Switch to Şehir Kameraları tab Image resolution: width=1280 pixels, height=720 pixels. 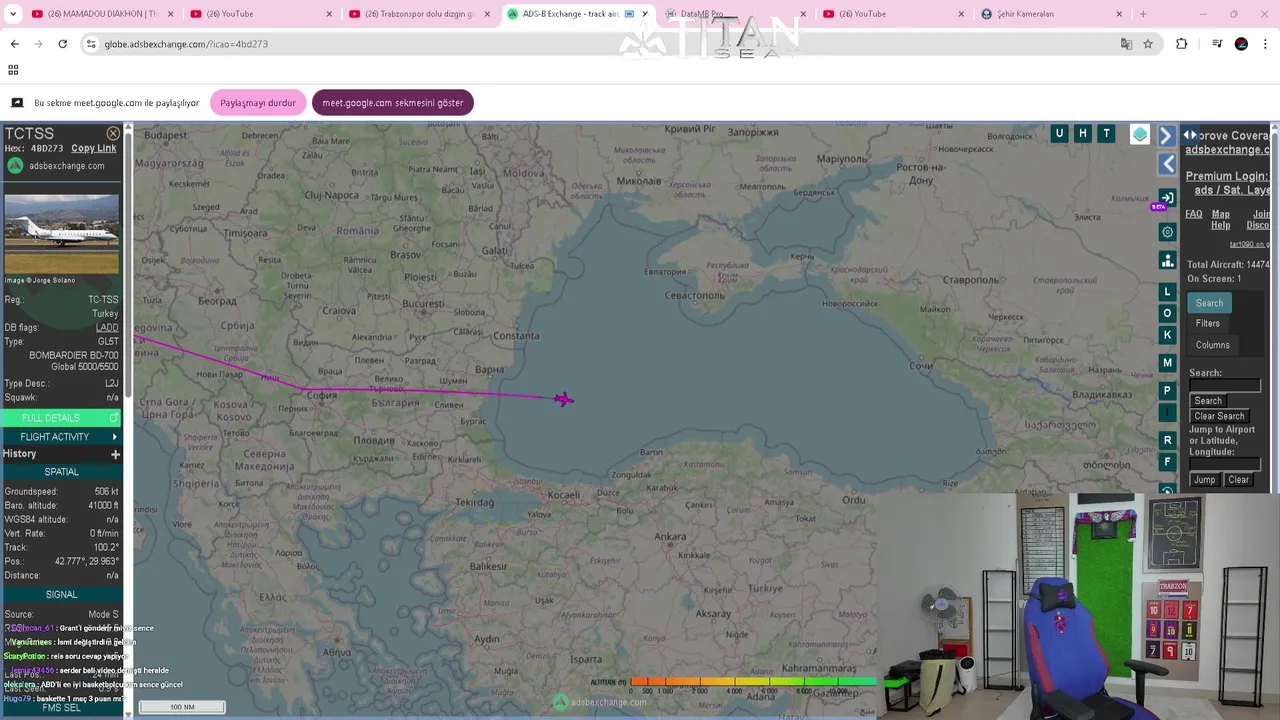(1052, 14)
